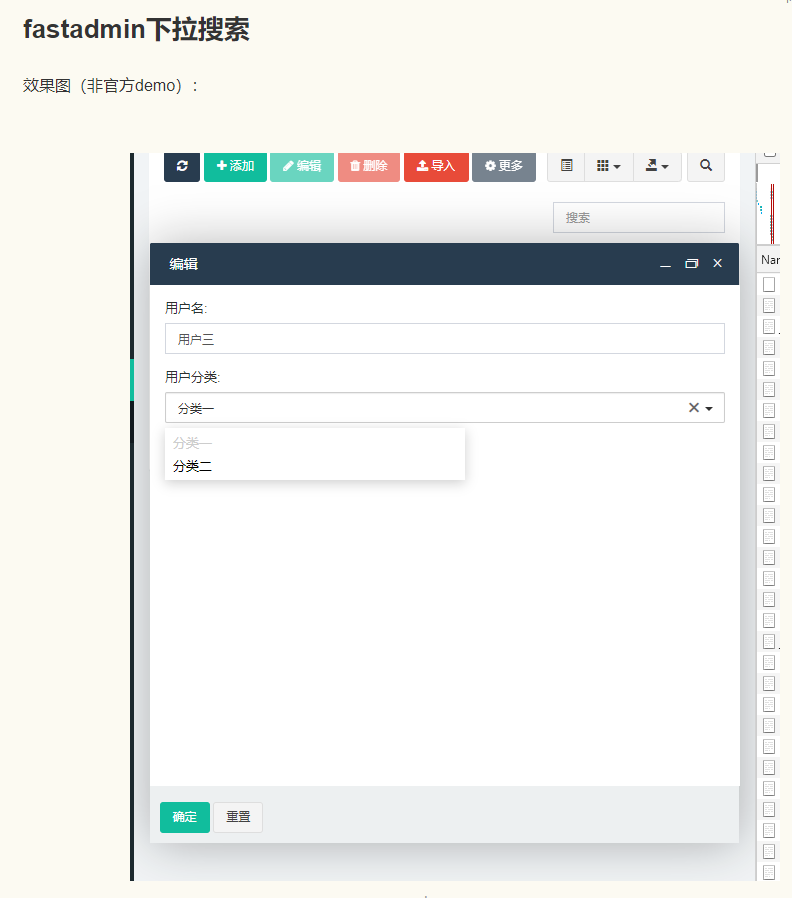Clear the selected 分类一 with X
The height and width of the screenshot is (898, 792).
tap(694, 408)
